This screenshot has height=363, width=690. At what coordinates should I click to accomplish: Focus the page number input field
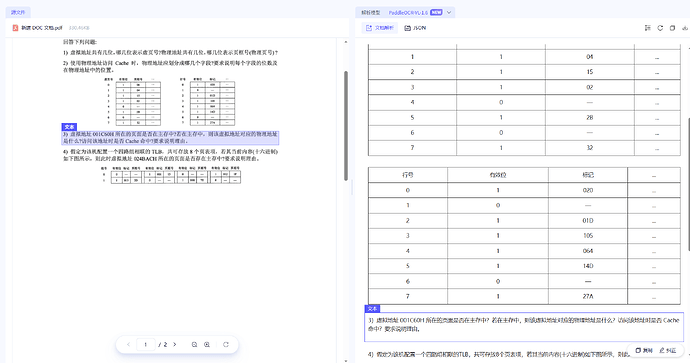[146, 345]
